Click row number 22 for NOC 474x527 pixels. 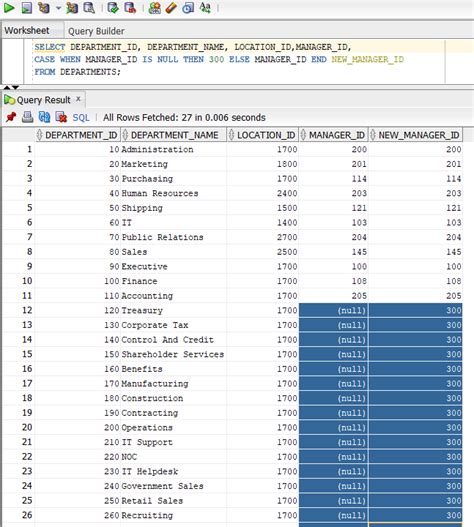coord(18,456)
